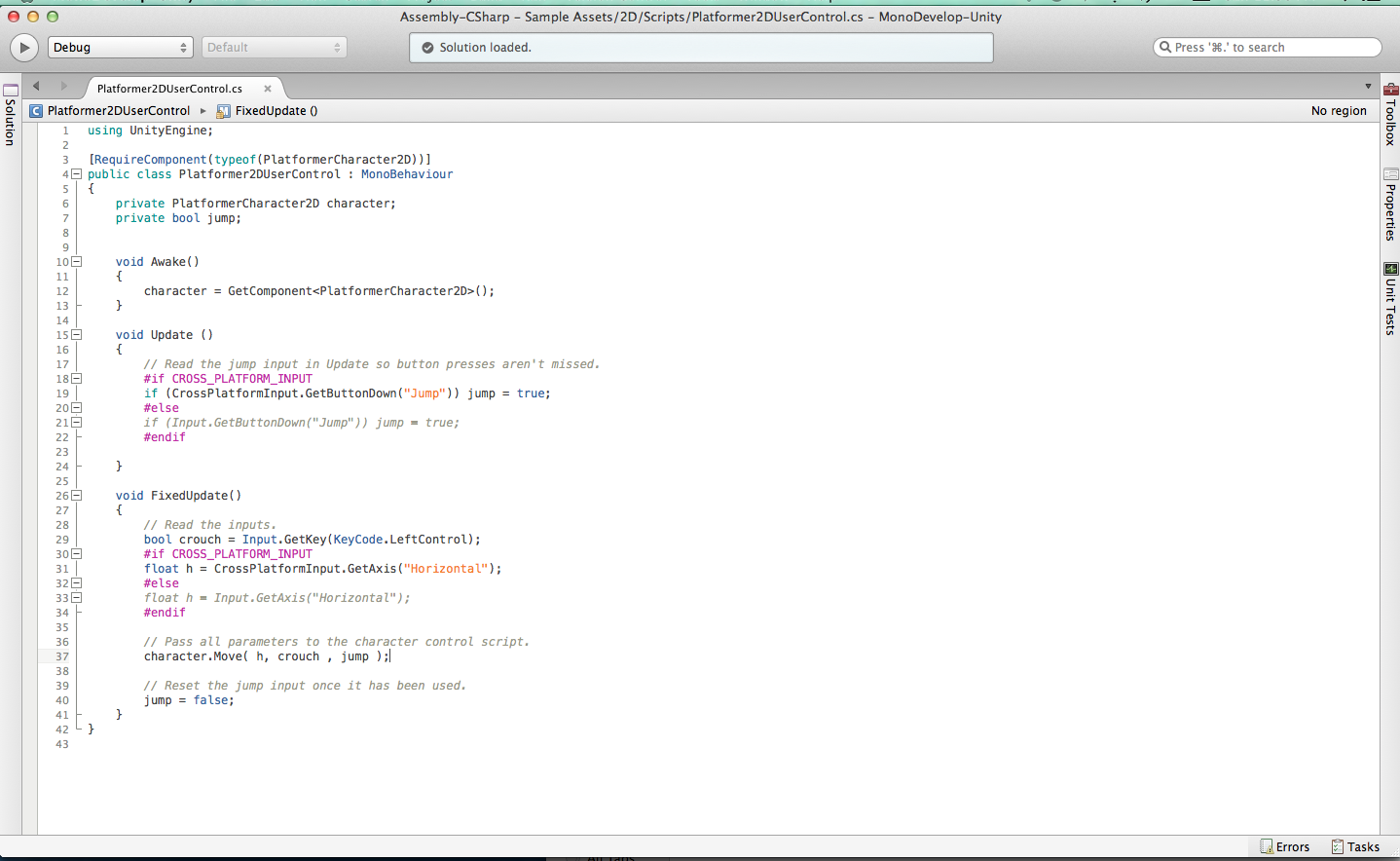The image size is (1400, 861).
Task: Click 'void Awake()' declaration
Action: pyautogui.click(x=158, y=262)
